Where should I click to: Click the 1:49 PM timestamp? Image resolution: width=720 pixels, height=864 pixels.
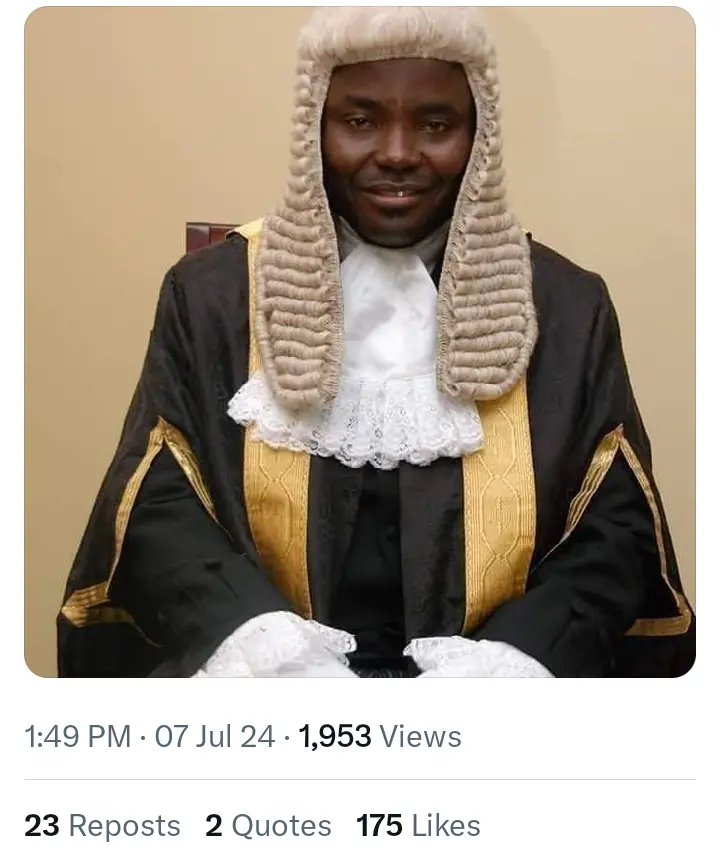[x=78, y=736]
